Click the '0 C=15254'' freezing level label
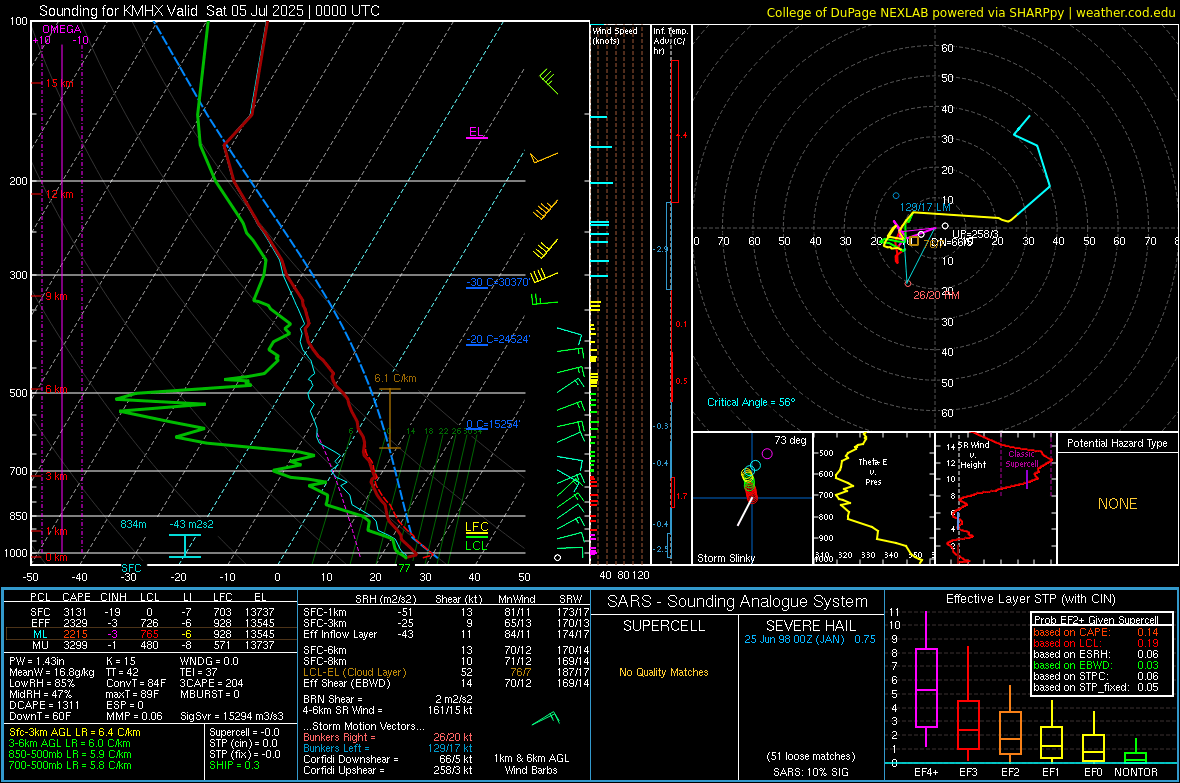 [493, 424]
